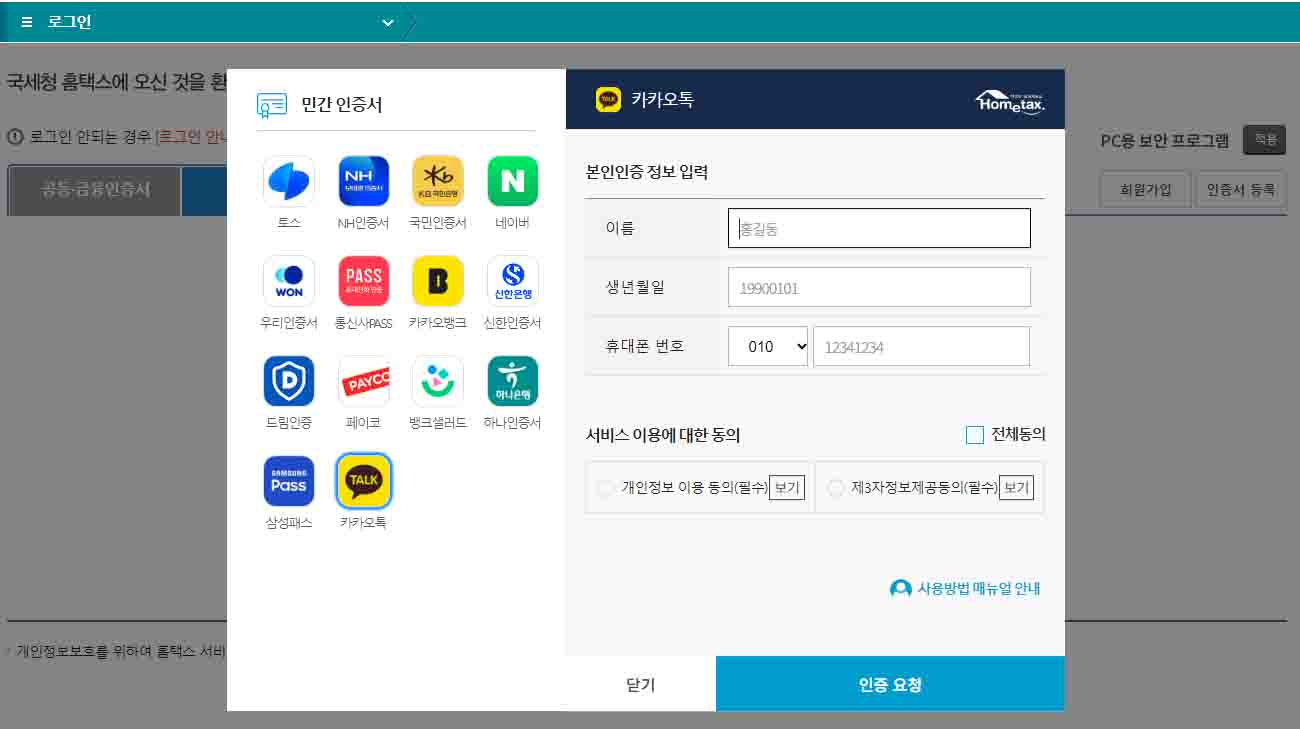This screenshot has height=729, width=1300.
Task: Select the Samsung Pass (삼성패스) icon
Action: (x=289, y=481)
